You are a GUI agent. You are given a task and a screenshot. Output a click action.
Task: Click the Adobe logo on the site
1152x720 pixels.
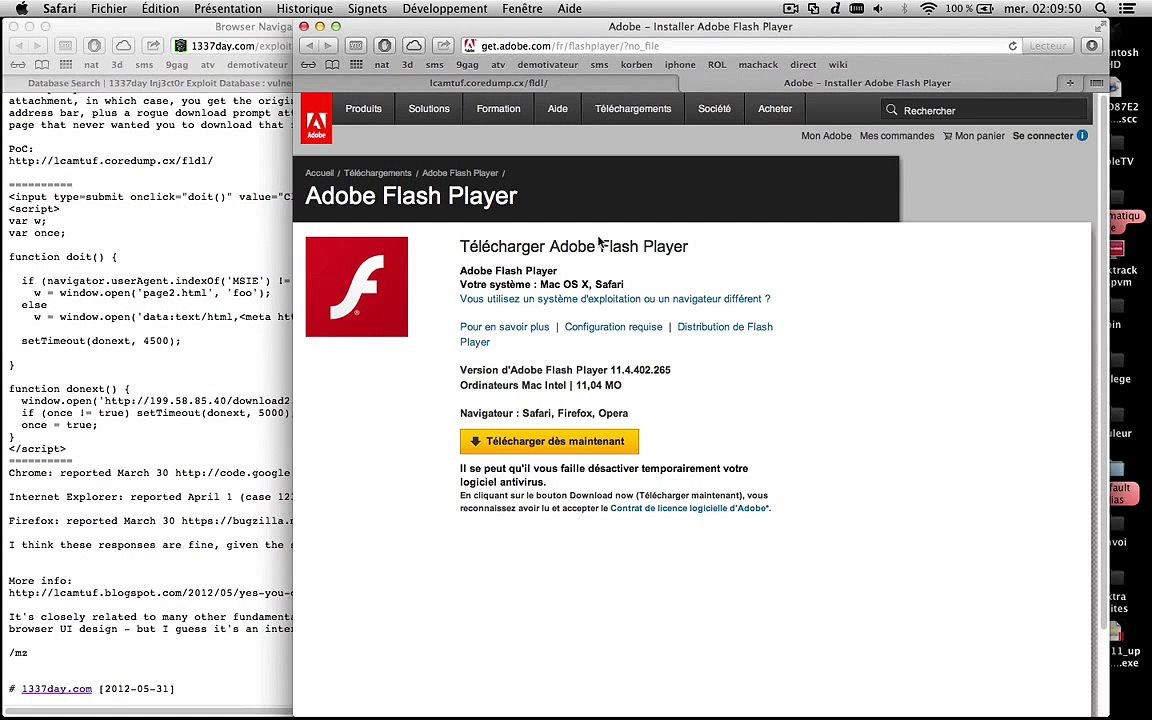[316, 118]
